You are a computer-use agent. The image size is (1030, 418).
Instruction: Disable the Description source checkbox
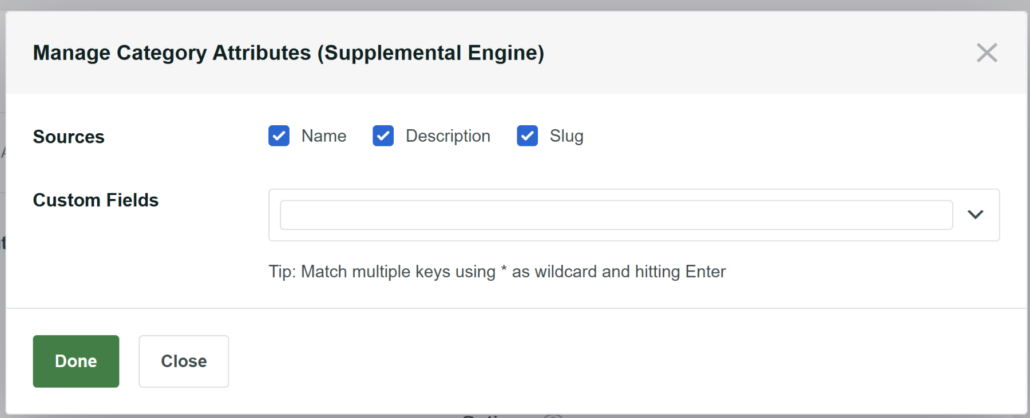point(383,136)
